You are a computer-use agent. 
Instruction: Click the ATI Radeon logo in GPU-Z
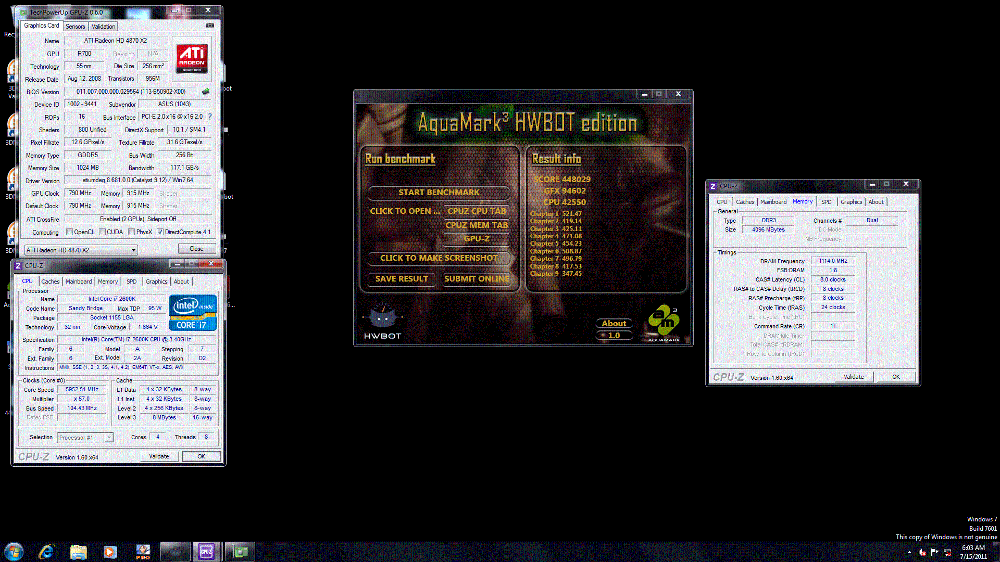192,58
